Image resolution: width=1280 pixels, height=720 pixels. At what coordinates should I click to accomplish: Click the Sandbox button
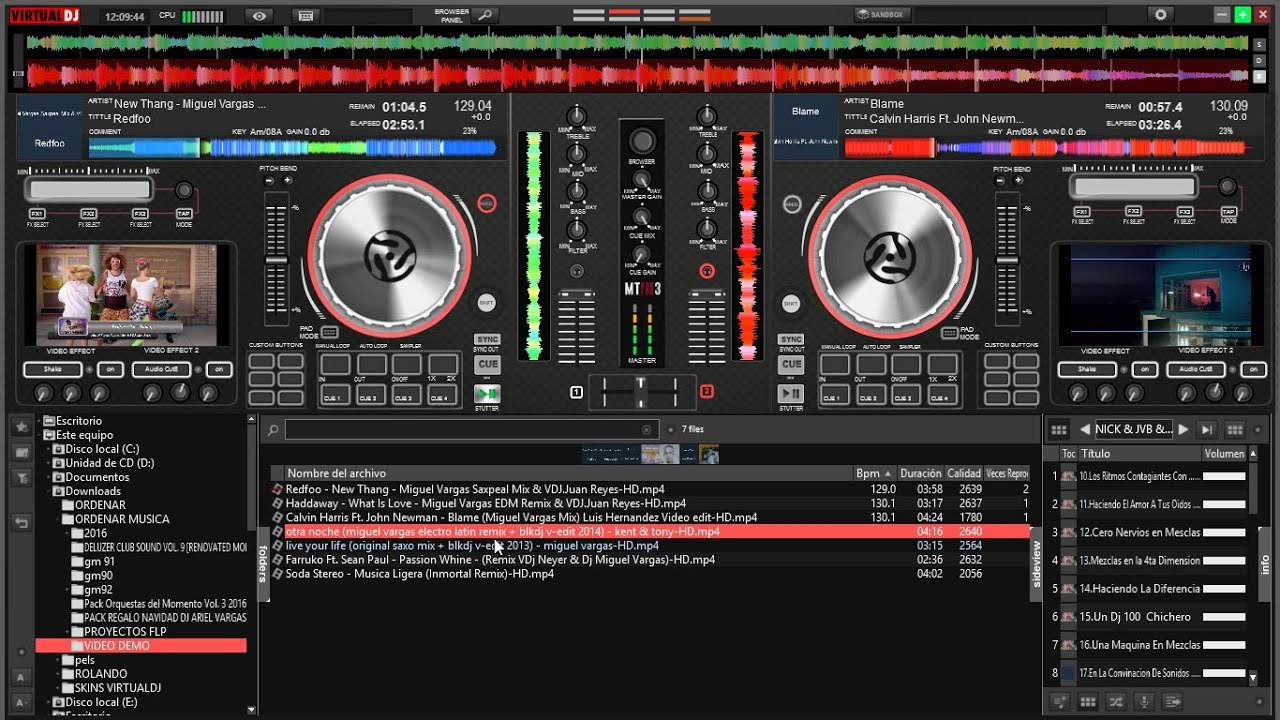point(880,15)
